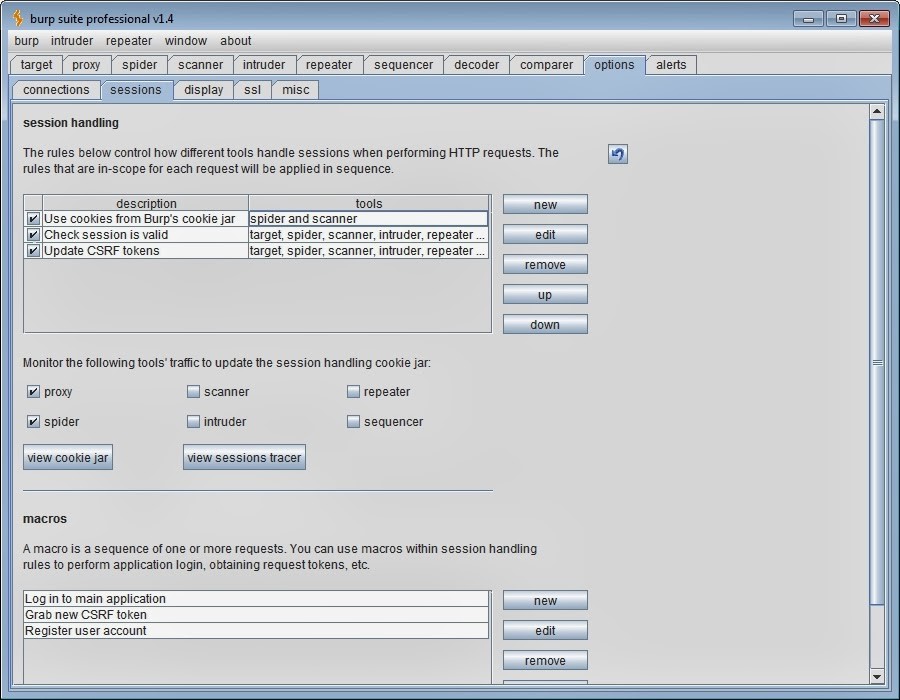The image size is (900, 700).
Task: Select 'Grab new CSRF token' macro
Action: (256, 615)
